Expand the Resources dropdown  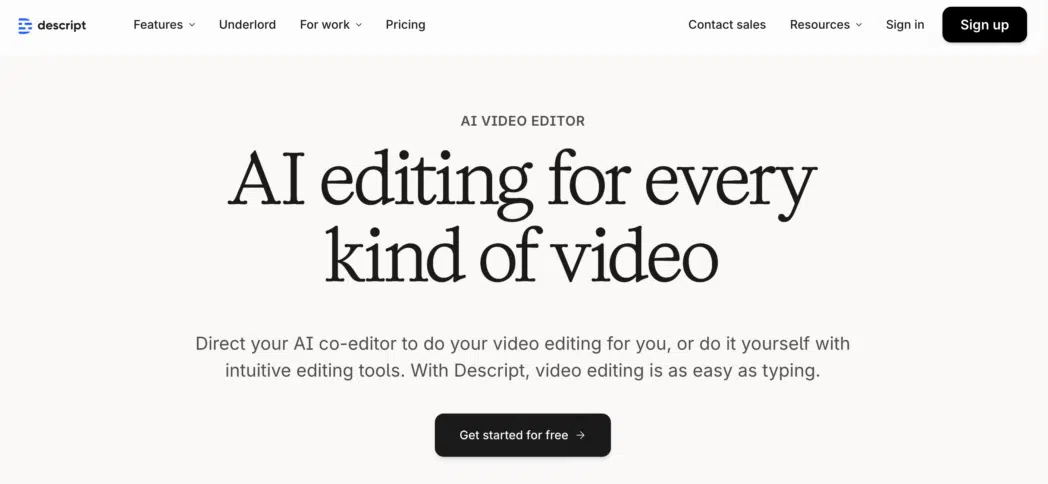[x=826, y=25]
